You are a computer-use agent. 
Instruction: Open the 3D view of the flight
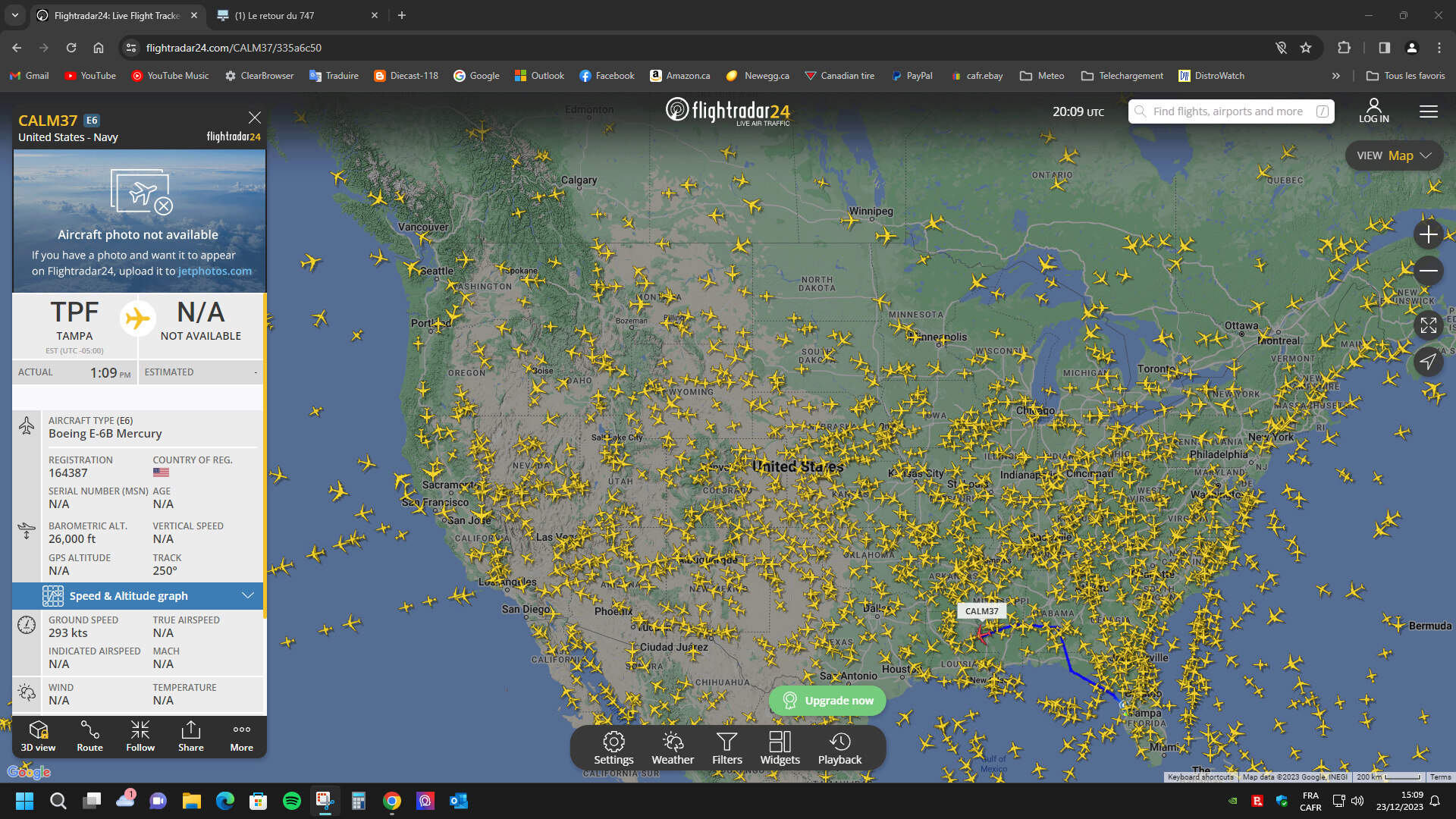tap(38, 736)
